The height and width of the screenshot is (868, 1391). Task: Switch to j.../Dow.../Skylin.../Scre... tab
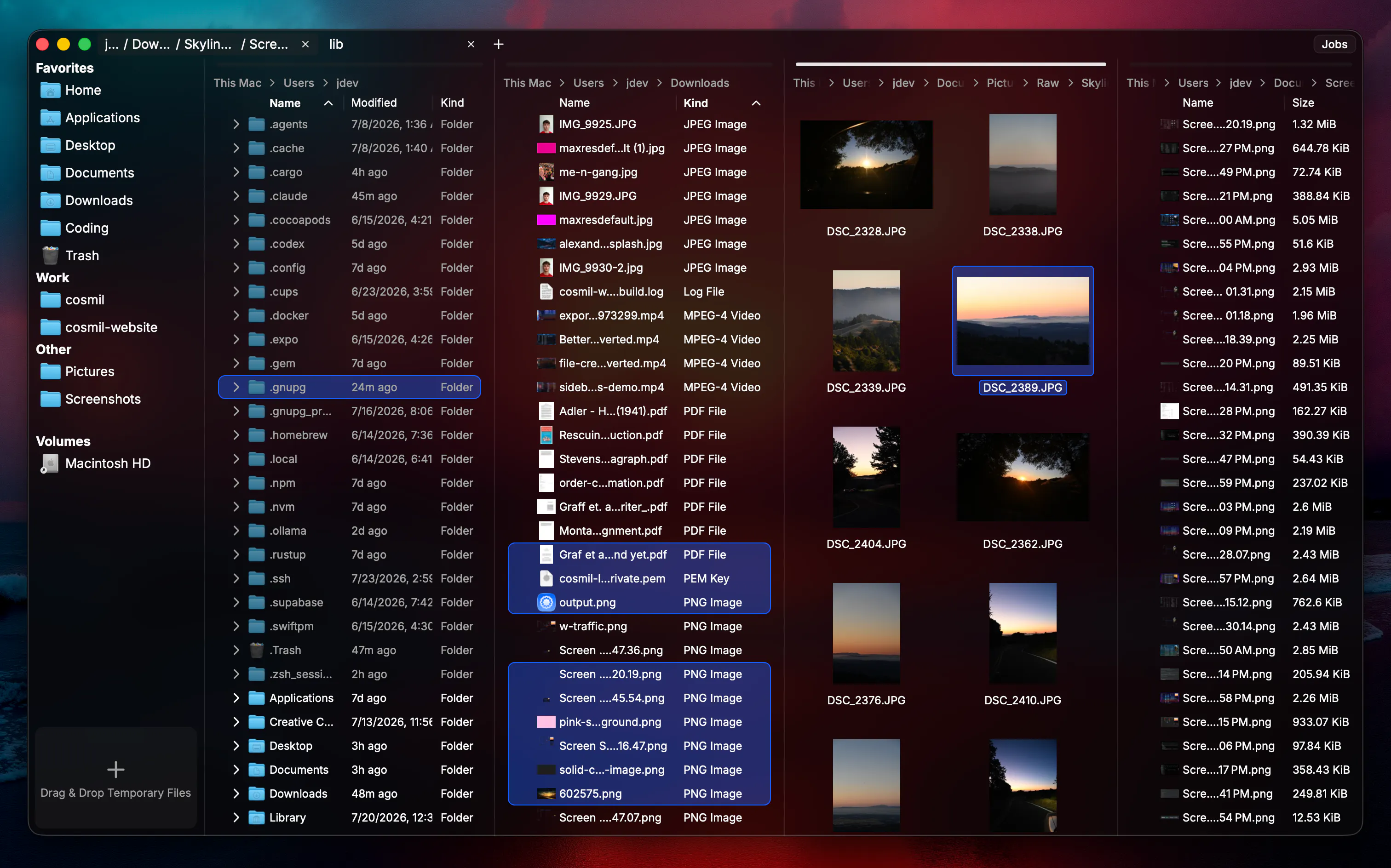point(196,44)
